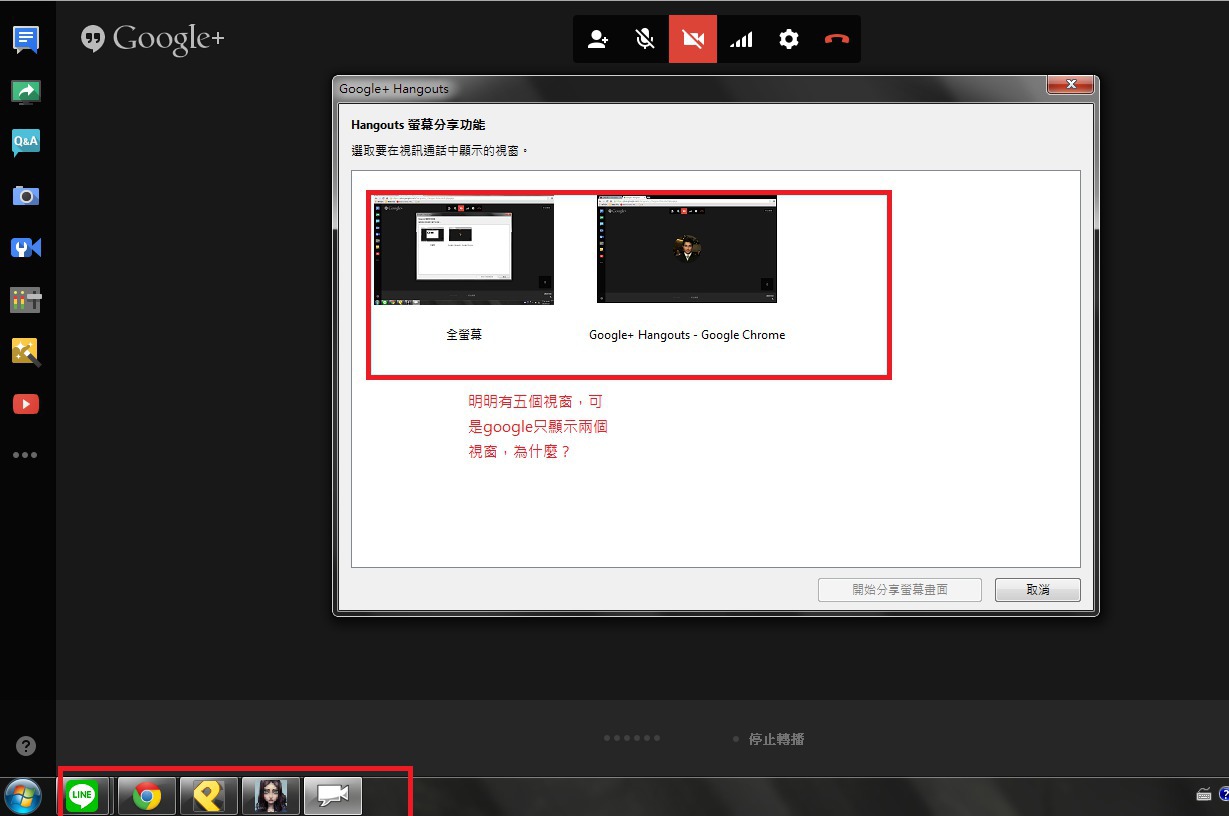Open the Control Room app icon
This screenshot has height=816, width=1229.
click(x=26, y=299)
